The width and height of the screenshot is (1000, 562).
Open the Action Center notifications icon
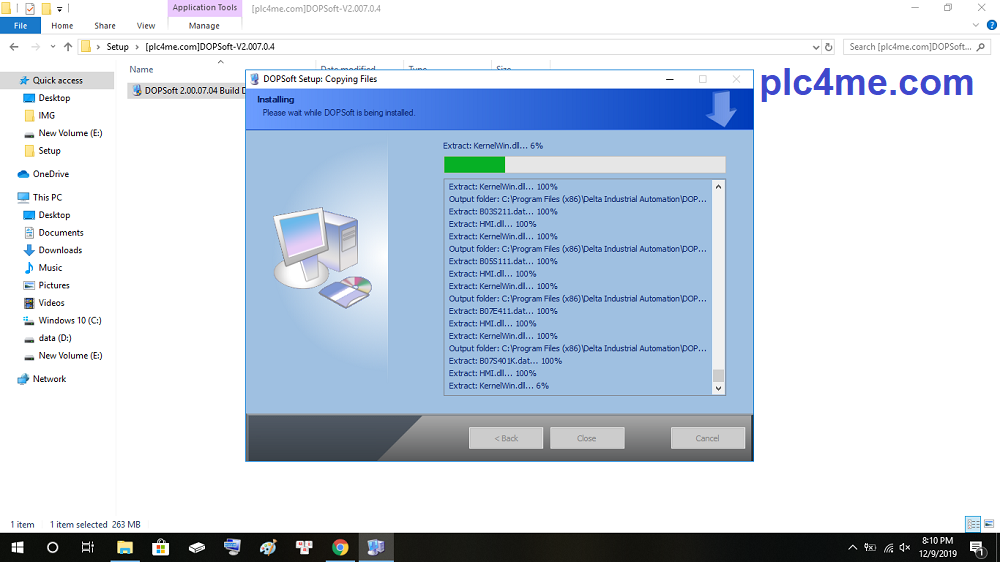coord(976,547)
